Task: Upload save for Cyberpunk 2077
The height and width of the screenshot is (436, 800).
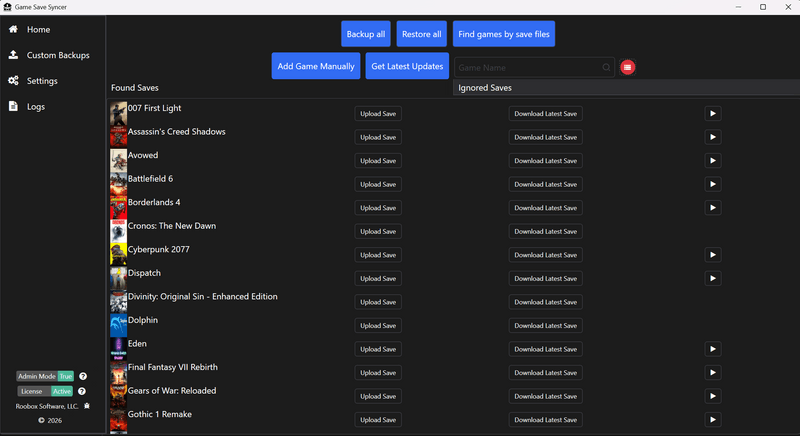Action: click(378, 255)
